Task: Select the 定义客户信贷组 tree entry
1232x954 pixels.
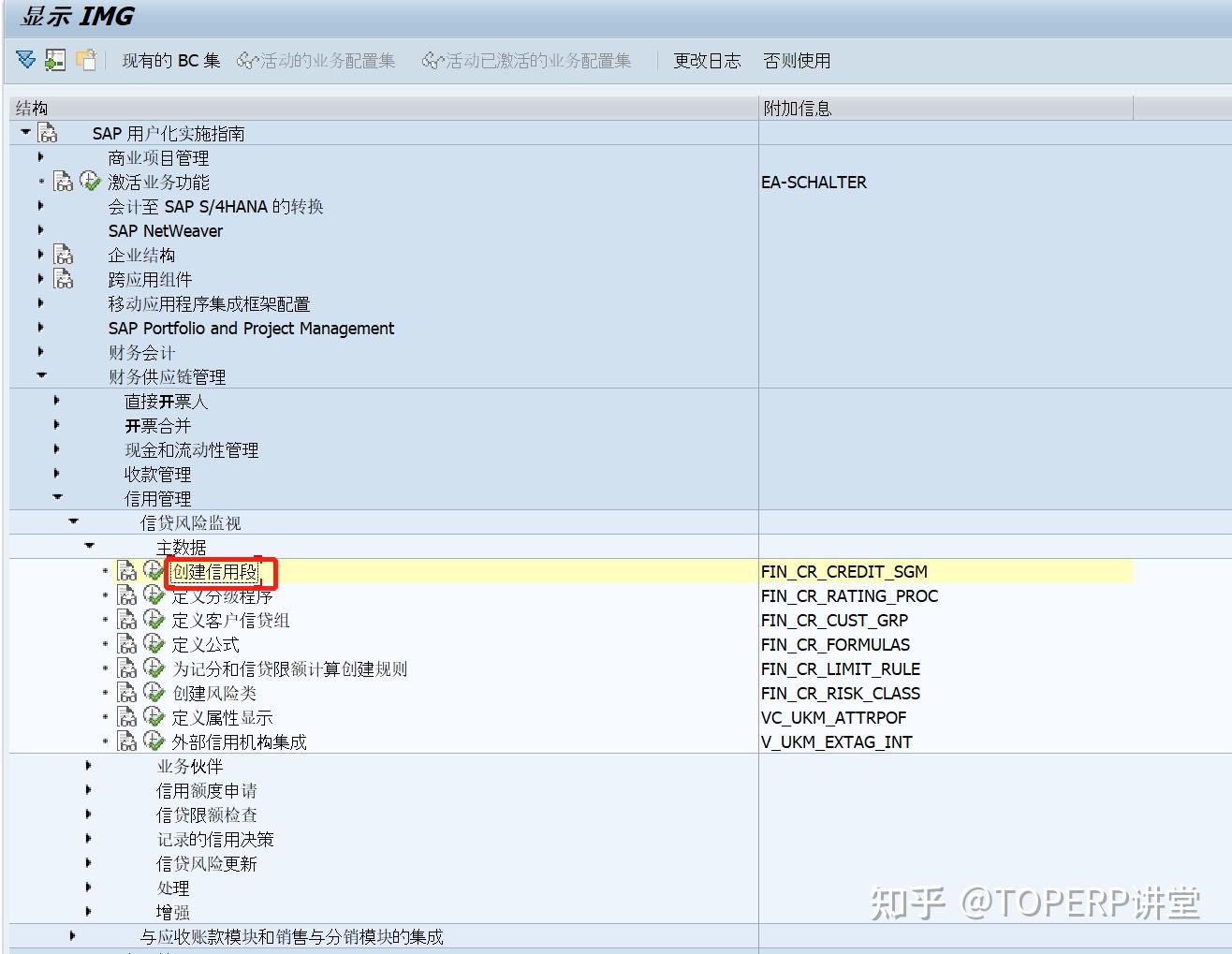Action: pyautogui.click(x=230, y=620)
